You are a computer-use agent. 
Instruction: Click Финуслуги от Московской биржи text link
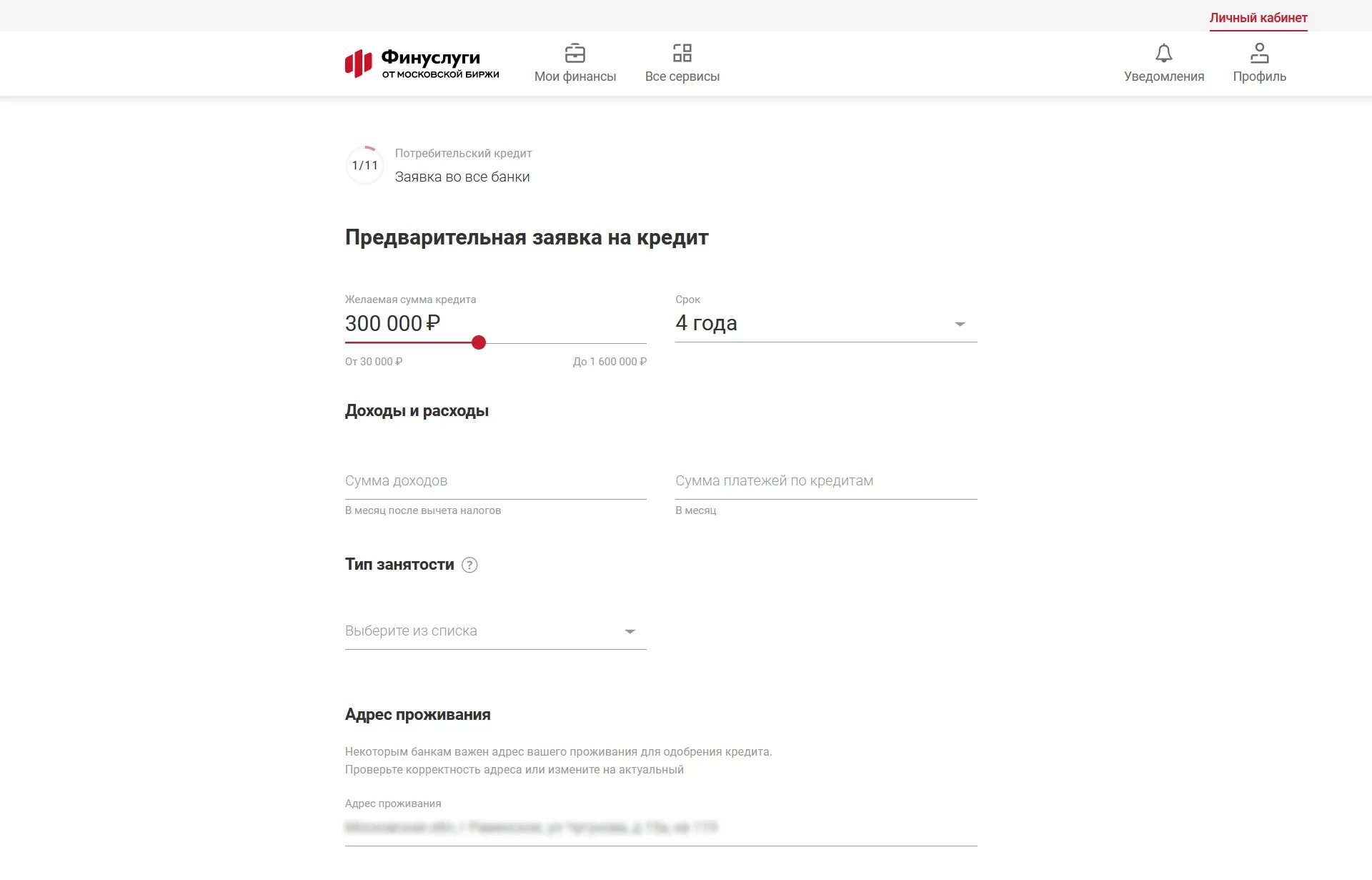pos(439,64)
